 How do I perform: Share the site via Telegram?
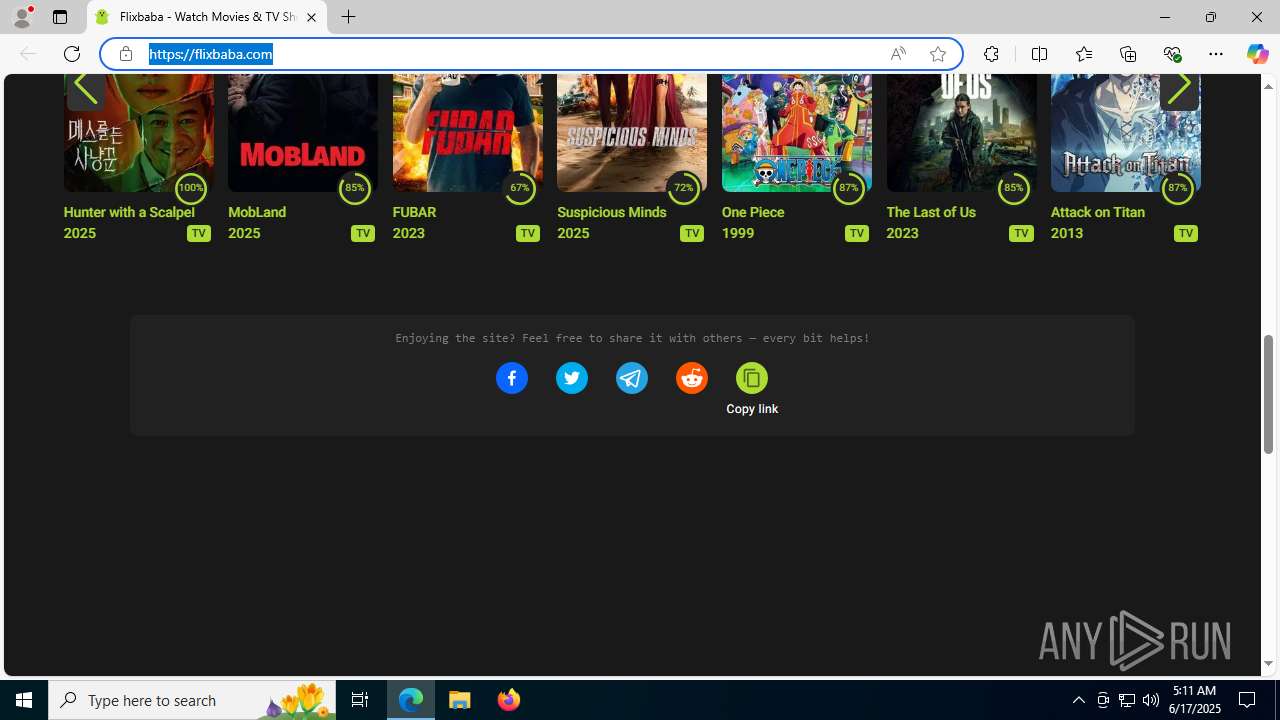pos(632,378)
